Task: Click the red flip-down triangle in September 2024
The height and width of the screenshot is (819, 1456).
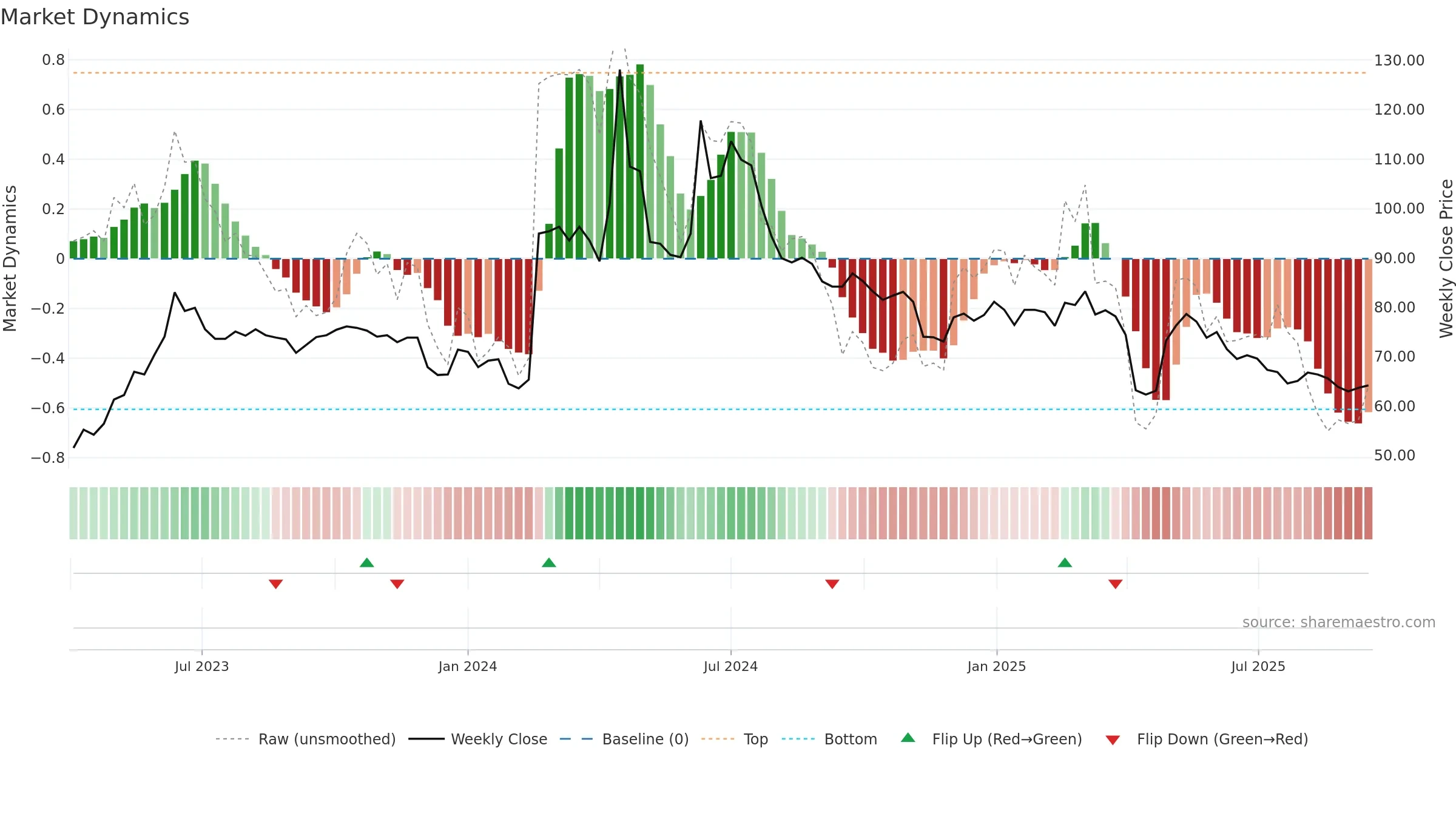Action: pos(832,584)
